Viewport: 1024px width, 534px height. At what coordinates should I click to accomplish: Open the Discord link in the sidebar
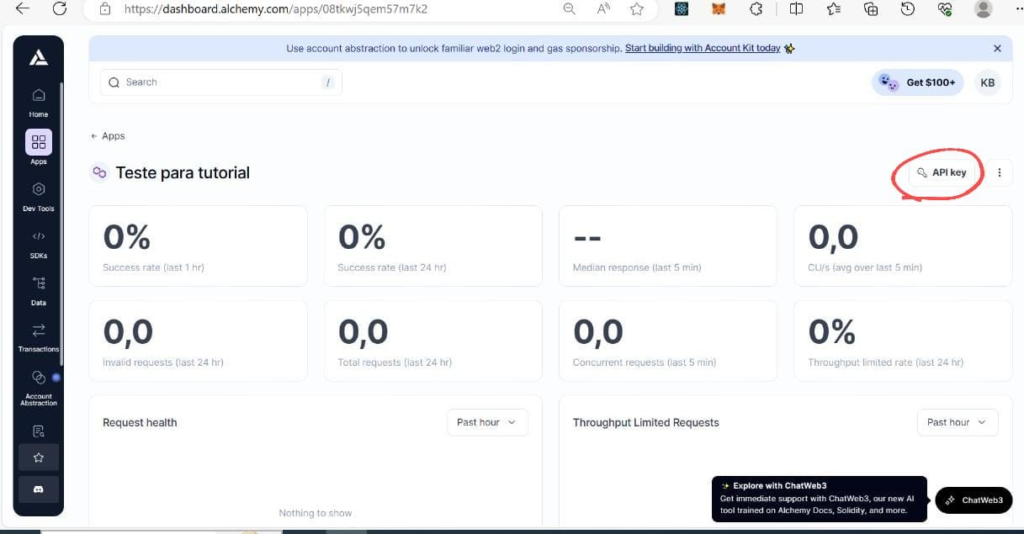[39, 490]
